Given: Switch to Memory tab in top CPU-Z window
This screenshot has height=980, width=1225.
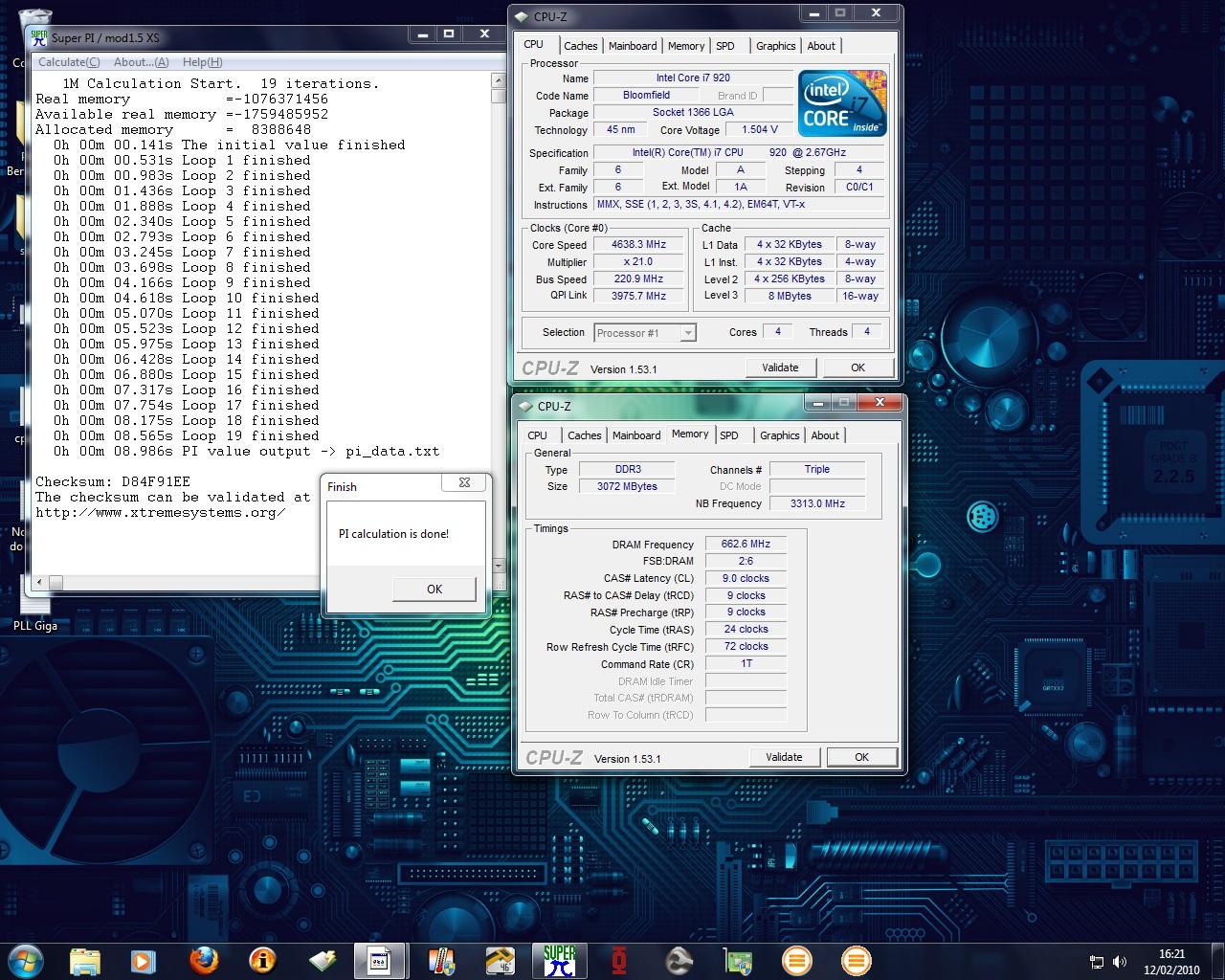Looking at the screenshot, I should [686, 46].
